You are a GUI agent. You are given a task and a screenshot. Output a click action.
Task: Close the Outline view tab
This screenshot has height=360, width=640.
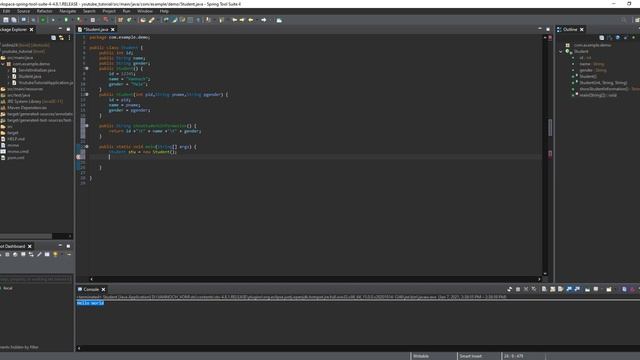pyautogui.click(x=582, y=29)
